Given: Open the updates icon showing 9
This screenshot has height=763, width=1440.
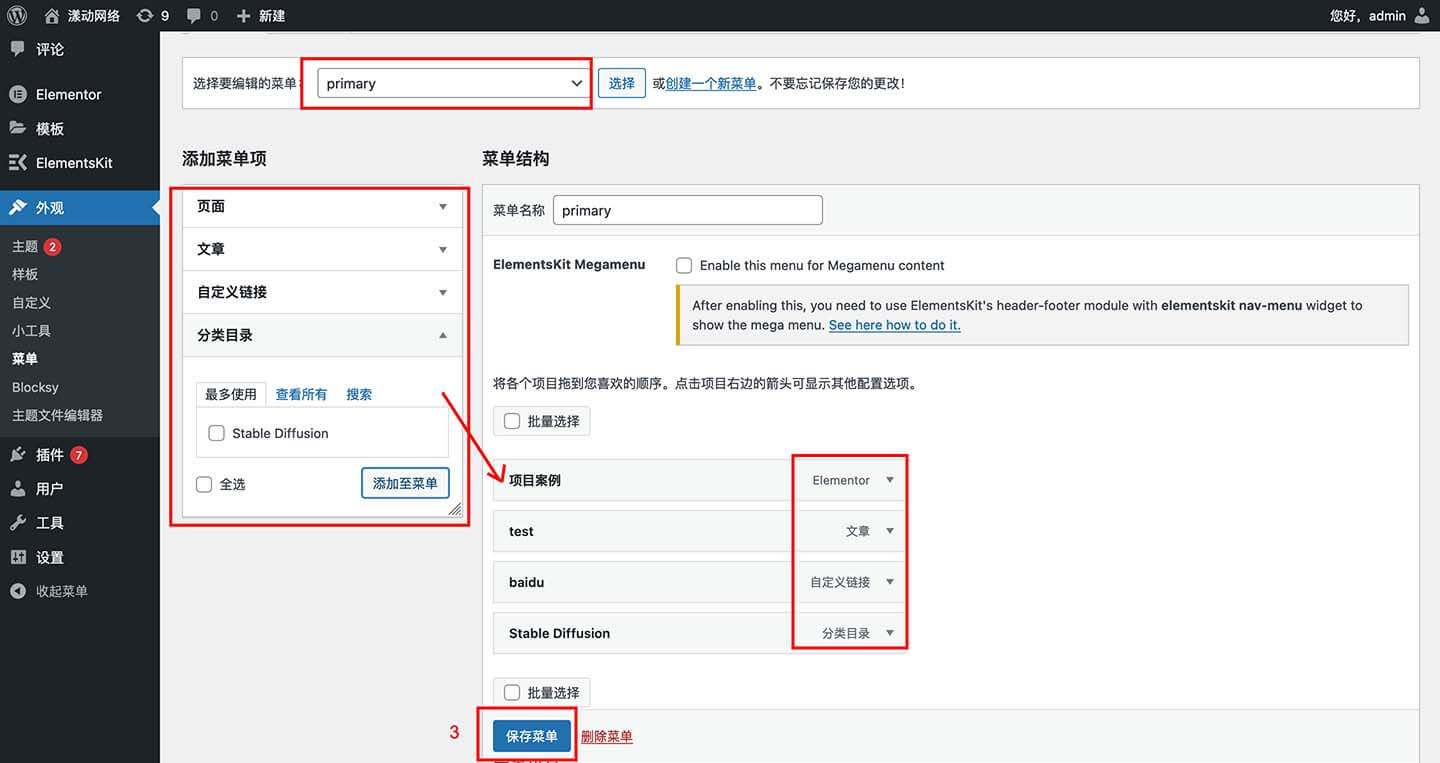Looking at the screenshot, I should point(145,15).
